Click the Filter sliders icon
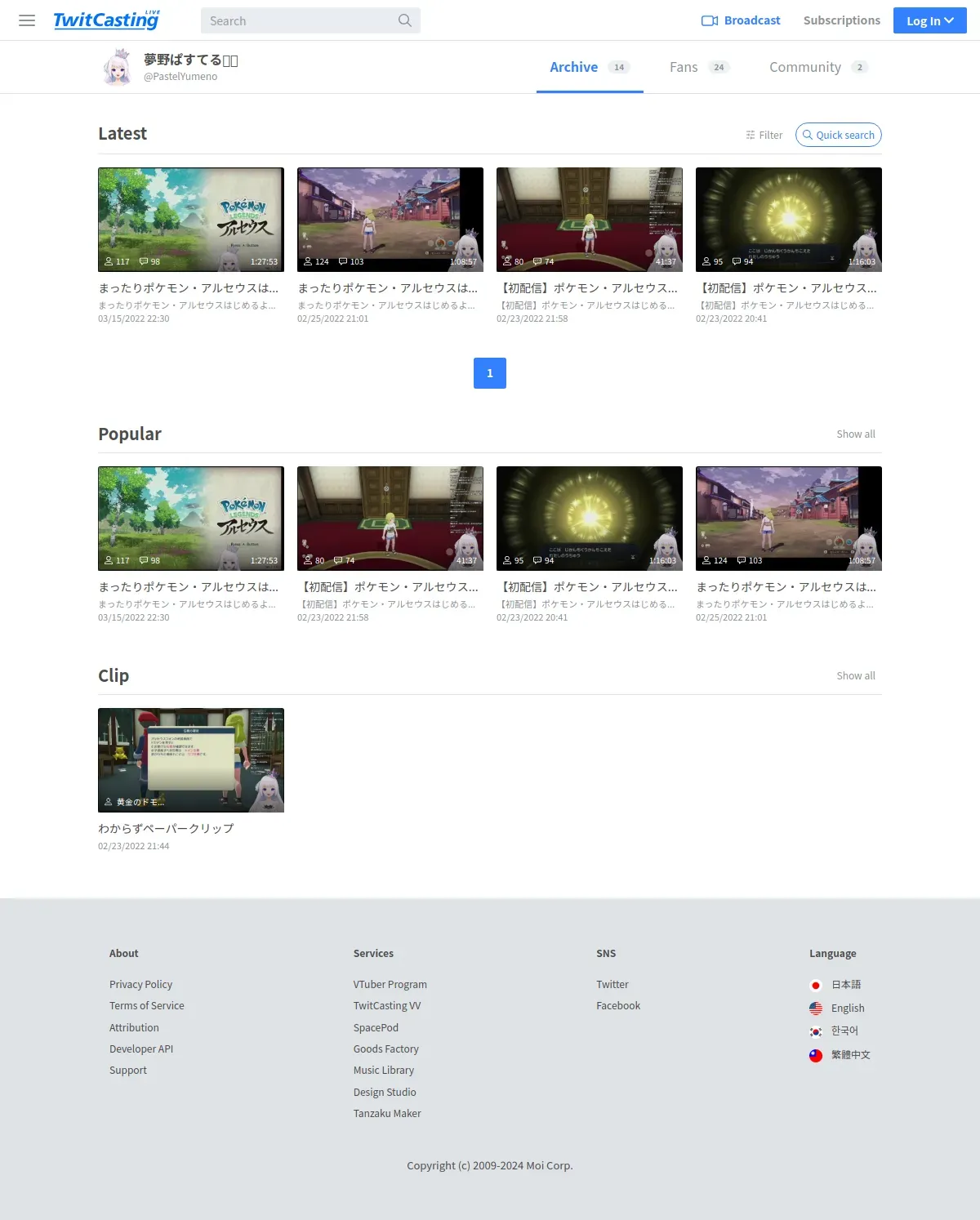 pyautogui.click(x=751, y=135)
